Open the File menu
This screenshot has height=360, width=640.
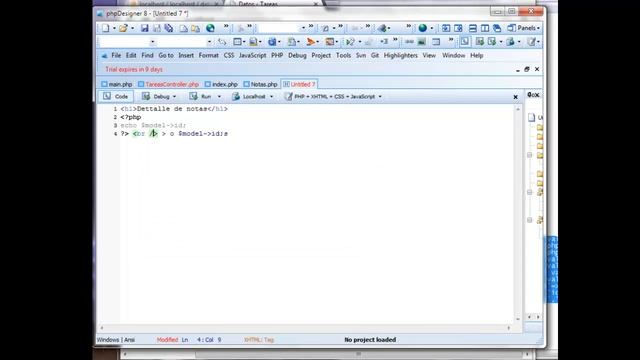[x=116, y=56]
